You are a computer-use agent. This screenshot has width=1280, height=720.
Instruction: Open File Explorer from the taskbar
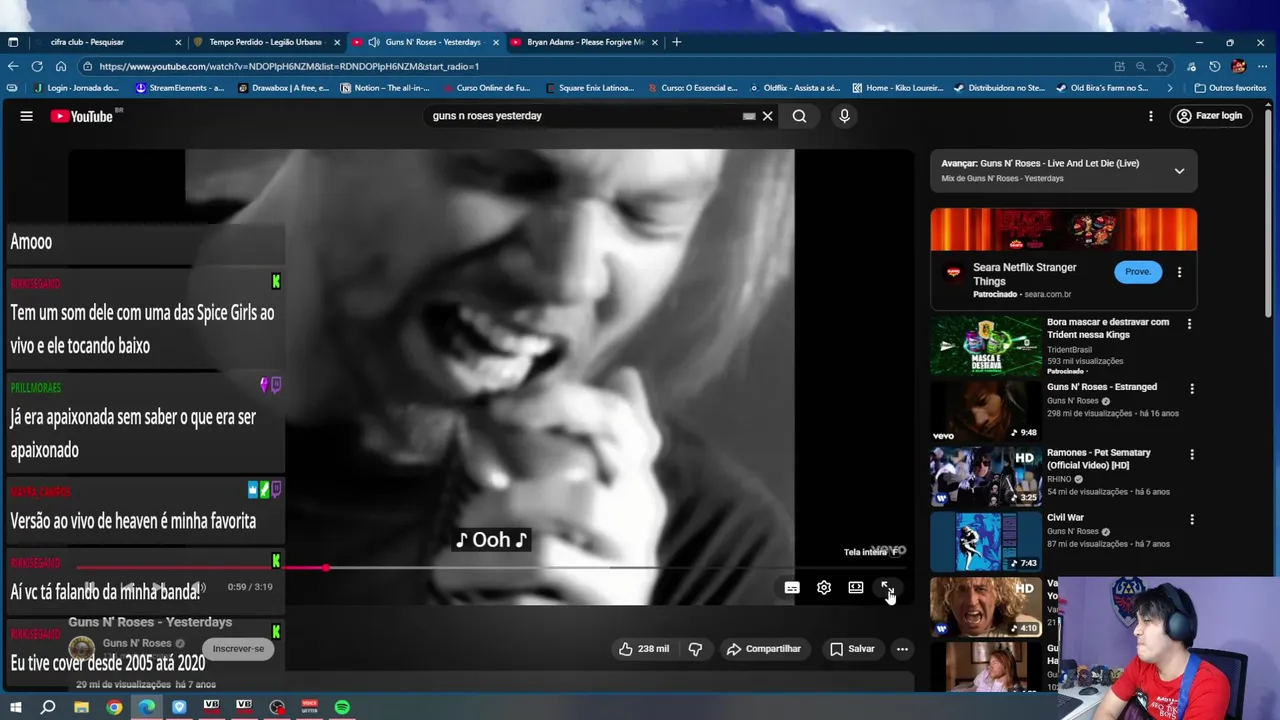pyautogui.click(x=82, y=707)
